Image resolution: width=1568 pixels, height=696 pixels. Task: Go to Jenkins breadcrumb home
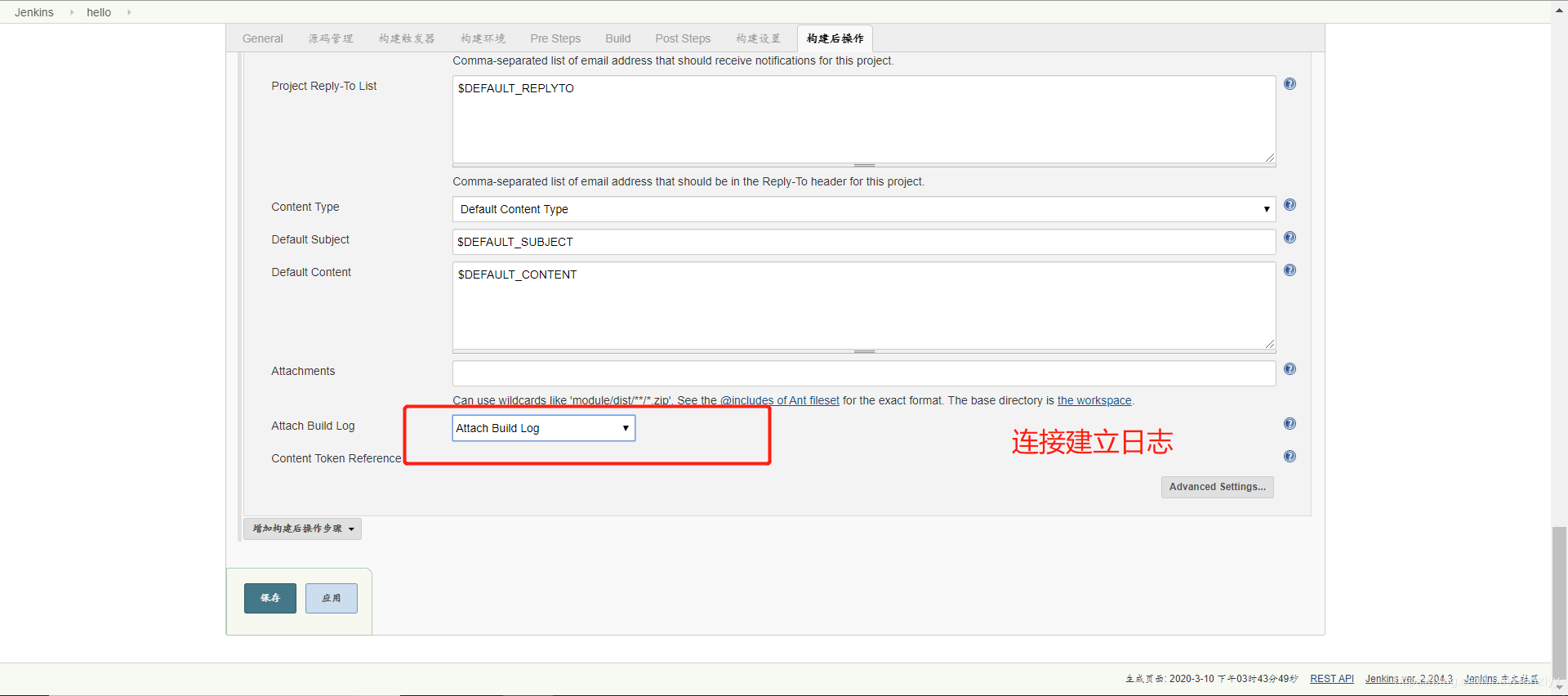coord(34,12)
